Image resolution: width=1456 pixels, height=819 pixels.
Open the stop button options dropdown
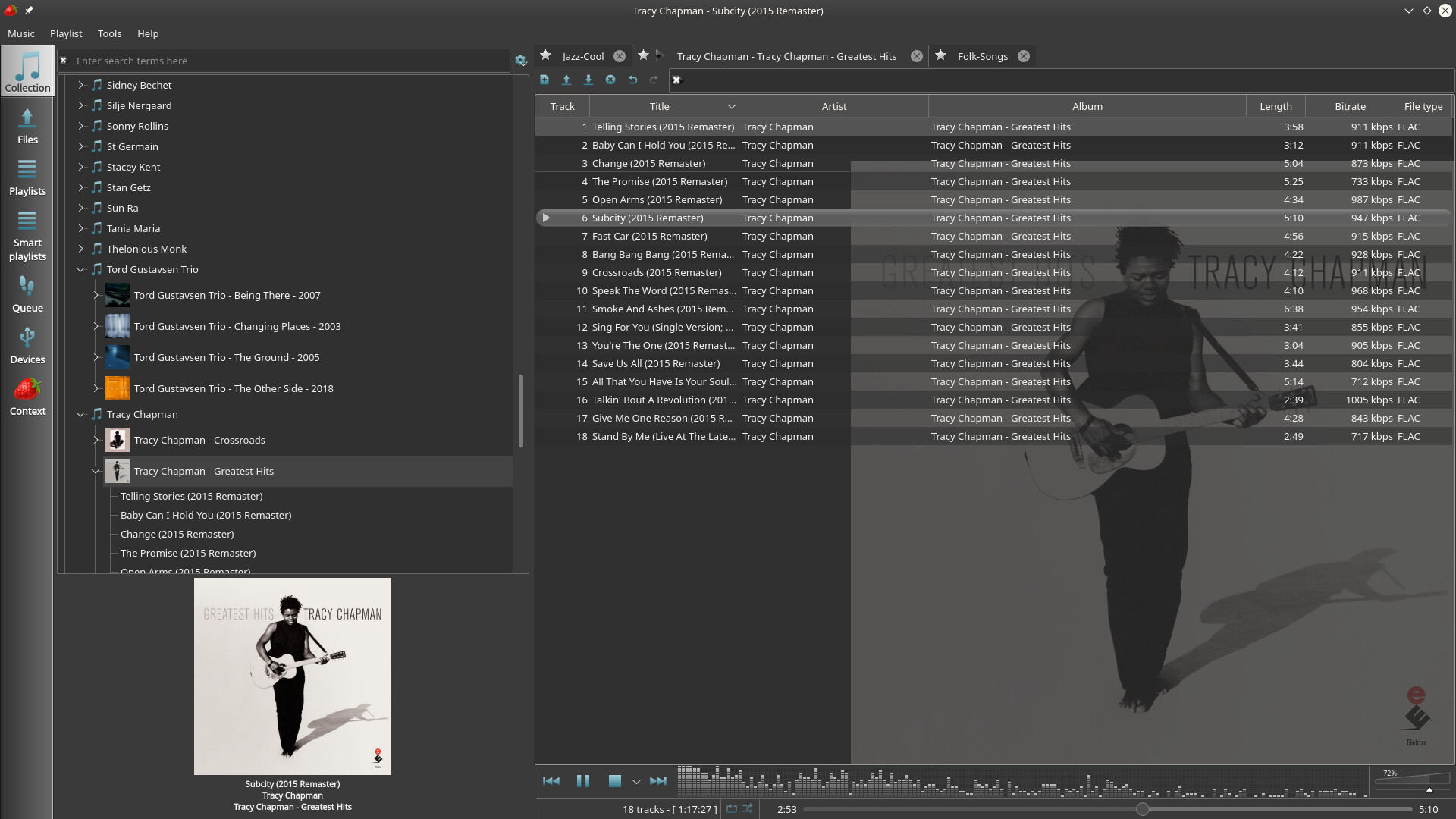point(636,782)
